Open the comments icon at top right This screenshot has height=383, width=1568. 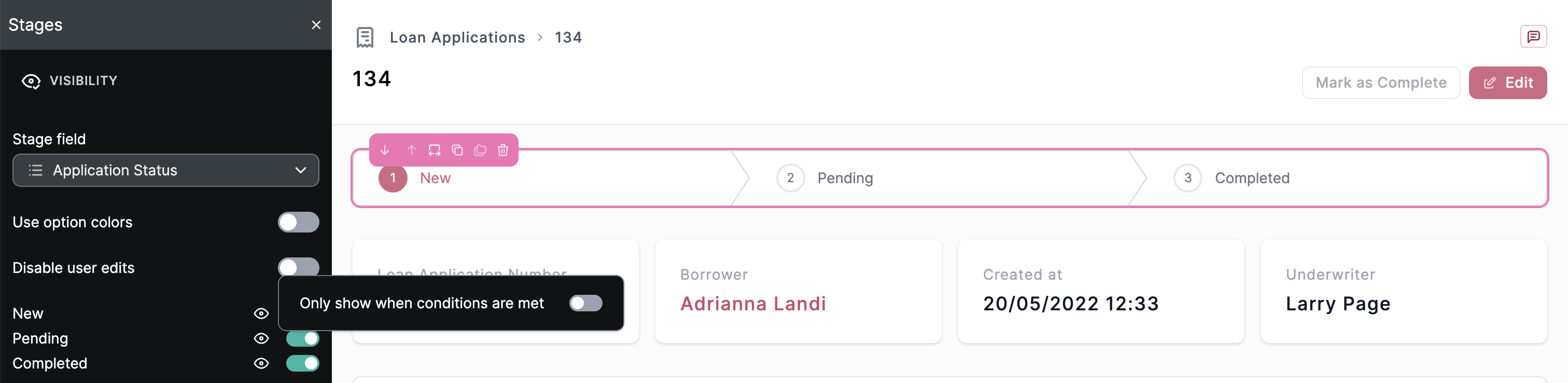pyautogui.click(x=1533, y=36)
